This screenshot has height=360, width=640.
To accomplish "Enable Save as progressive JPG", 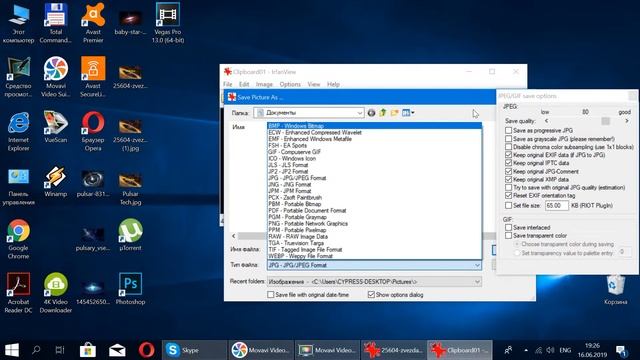I will [508, 130].
